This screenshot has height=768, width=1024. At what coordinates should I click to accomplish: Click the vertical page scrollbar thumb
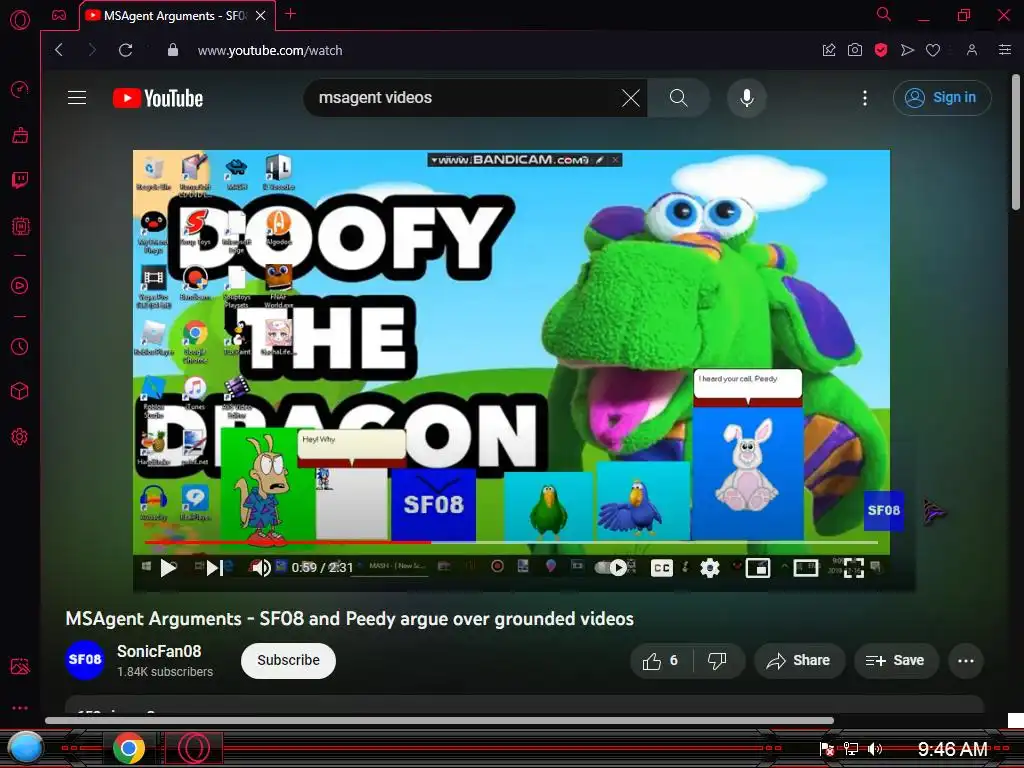click(1016, 142)
